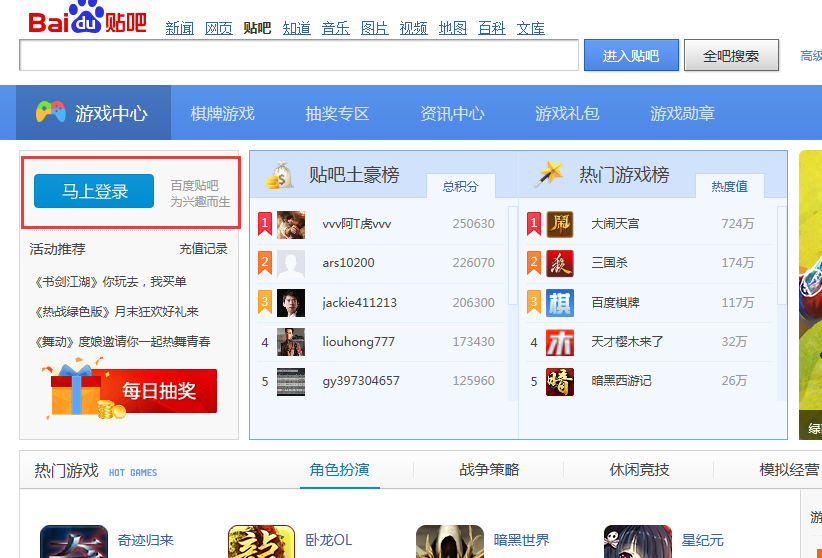This screenshot has height=558, width=822.
Task: Open gy397304657 user avatar
Action: click(x=291, y=381)
